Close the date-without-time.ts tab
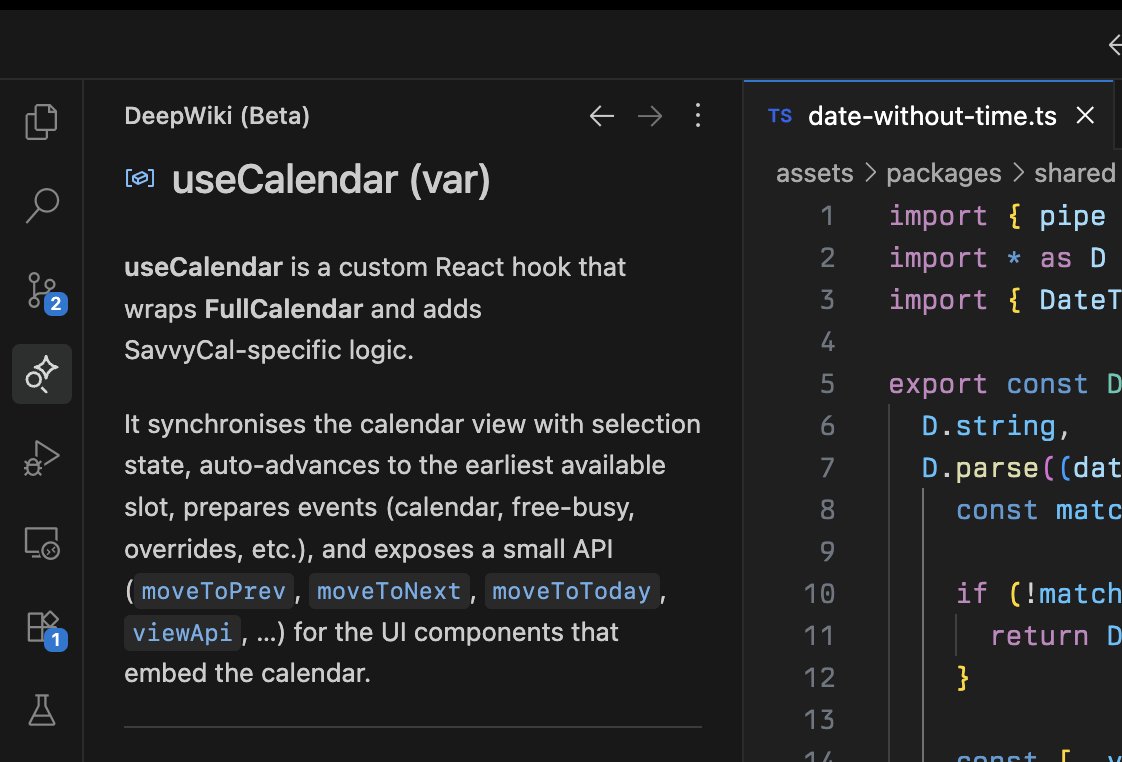This screenshot has width=1122, height=762. 1086,115
